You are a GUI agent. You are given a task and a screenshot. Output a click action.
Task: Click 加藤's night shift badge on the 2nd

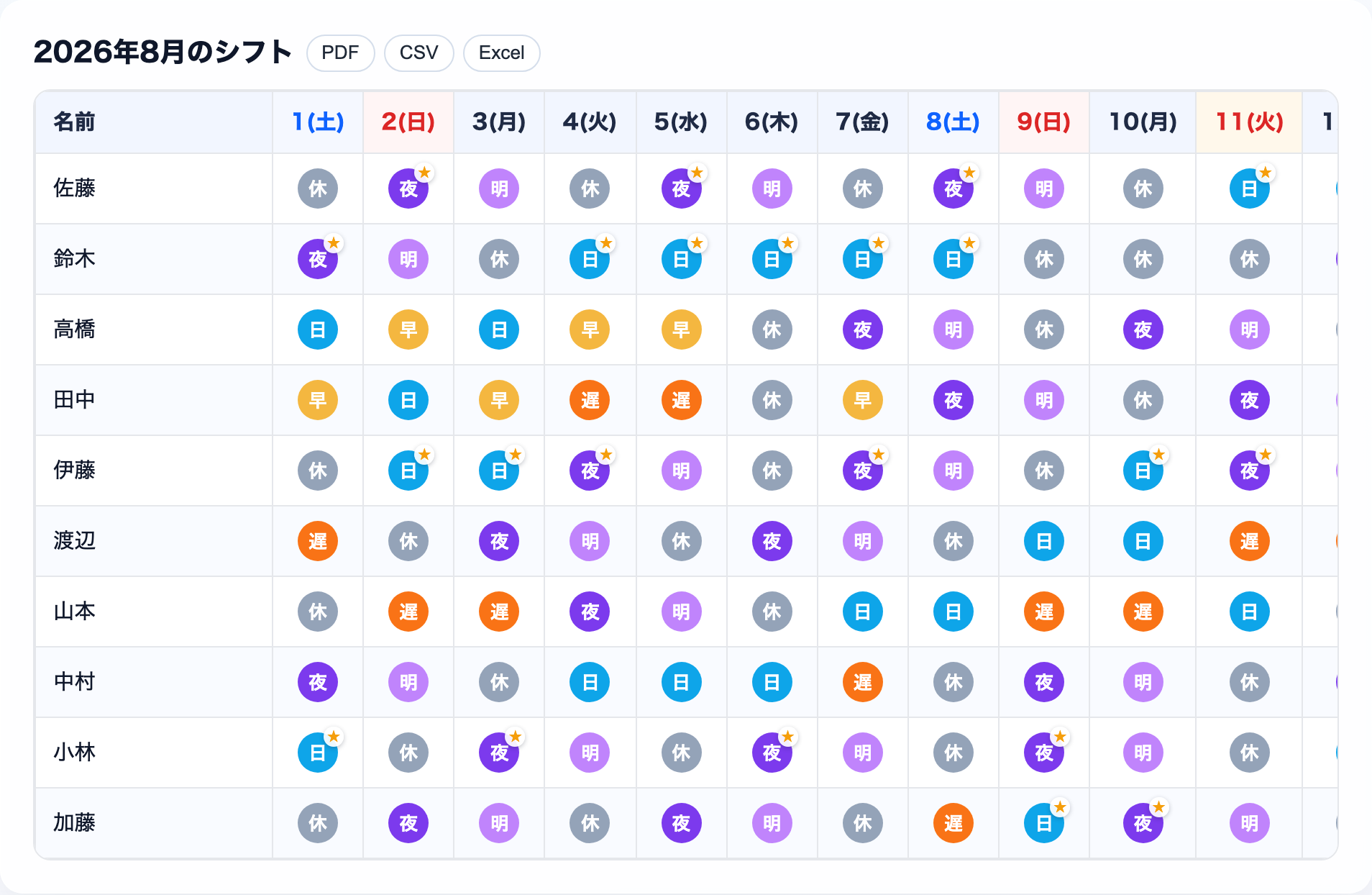click(x=408, y=823)
